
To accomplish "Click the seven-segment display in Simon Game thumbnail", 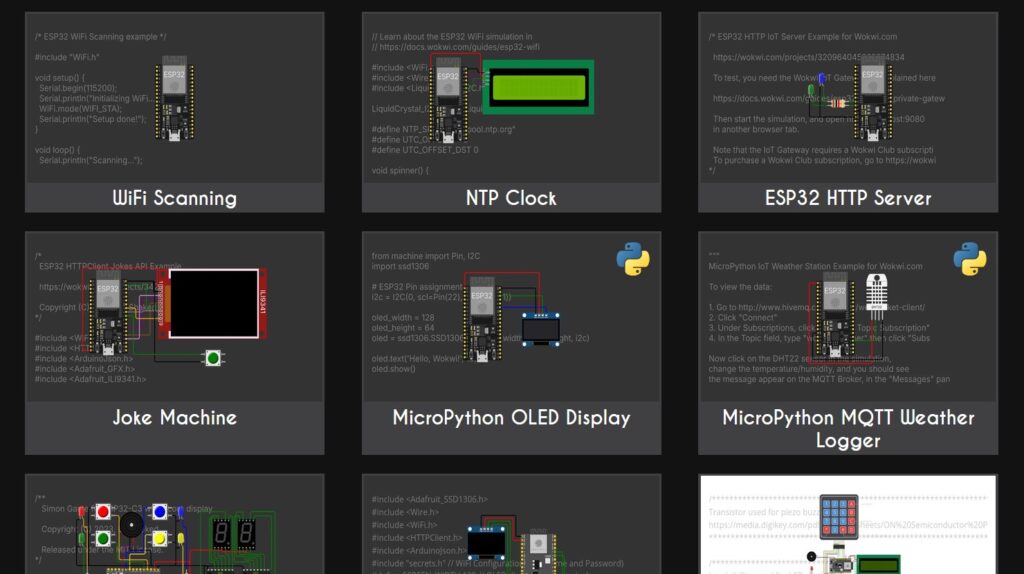I will (x=234, y=534).
